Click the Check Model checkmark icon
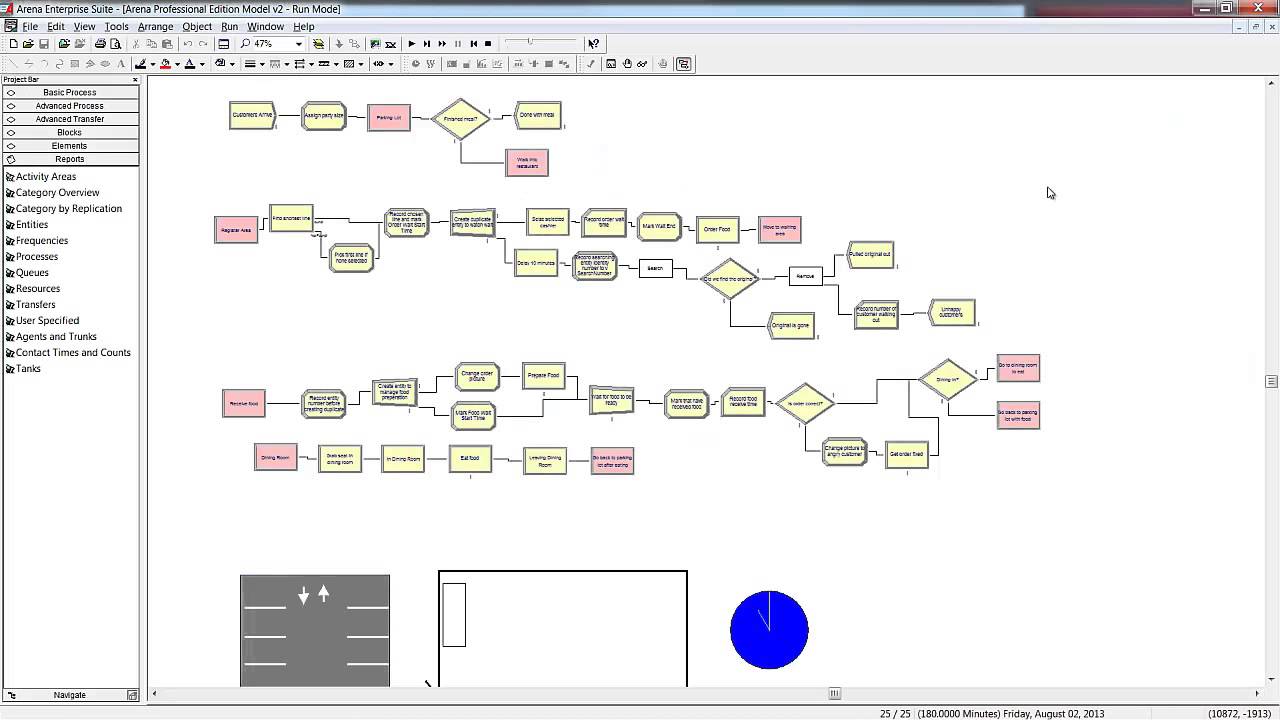Image resolution: width=1280 pixels, height=720 pixels. click(590, 64)
